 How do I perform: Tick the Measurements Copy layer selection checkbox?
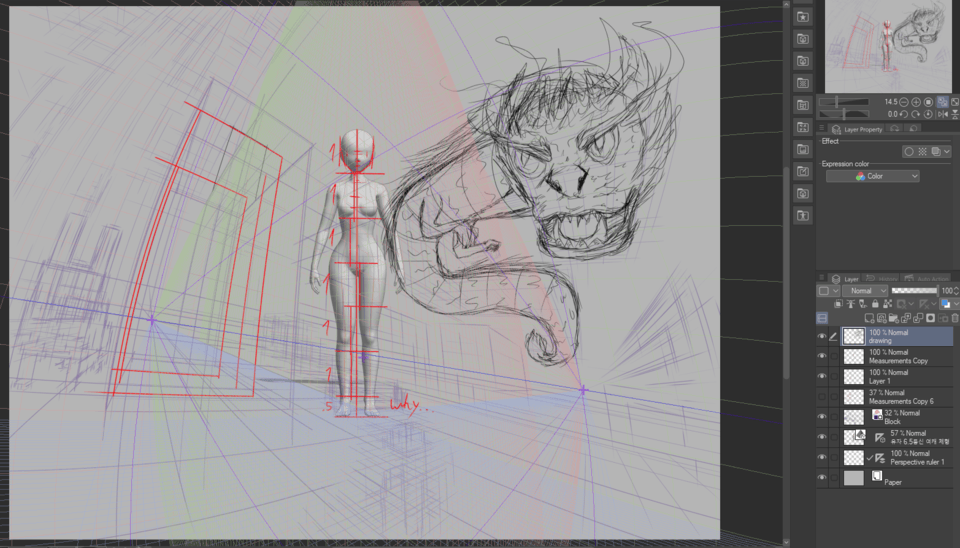834,356
